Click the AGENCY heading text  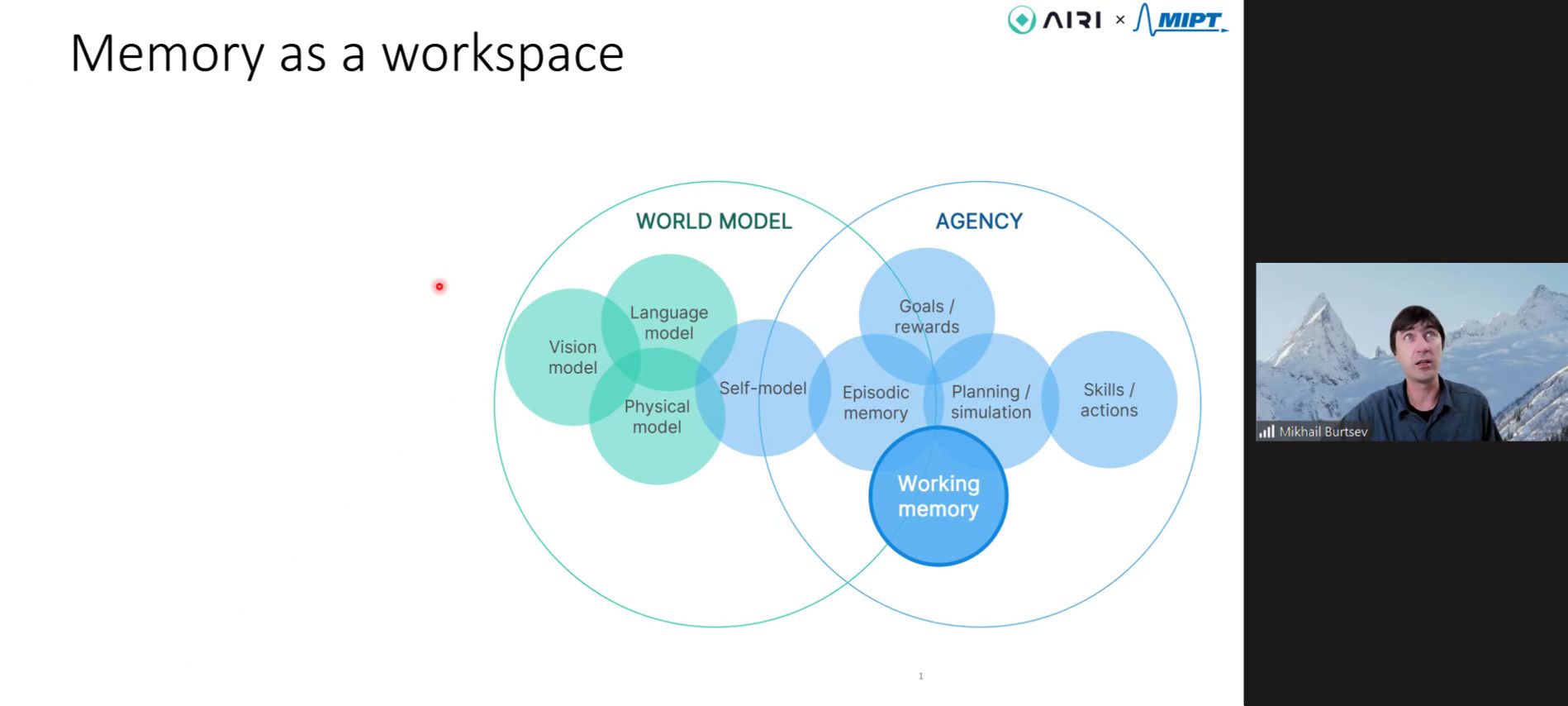tap(979, 222)
